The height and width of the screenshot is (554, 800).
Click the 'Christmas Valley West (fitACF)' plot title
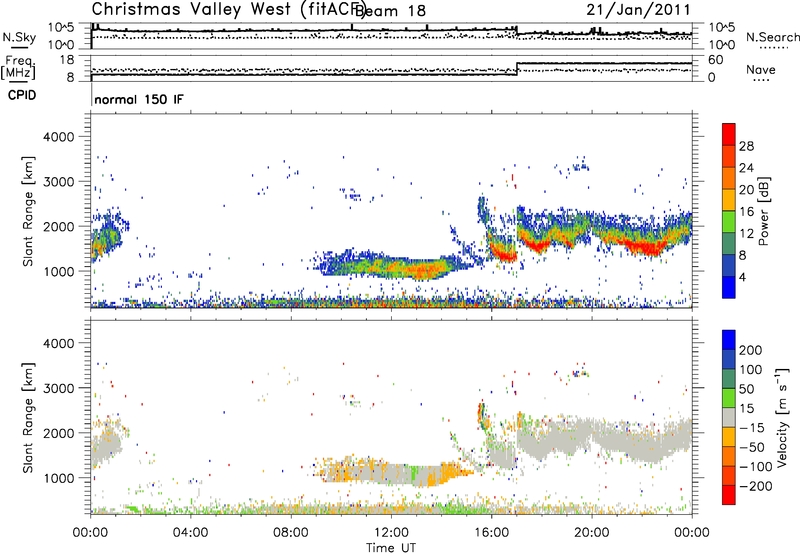[228, 9]
